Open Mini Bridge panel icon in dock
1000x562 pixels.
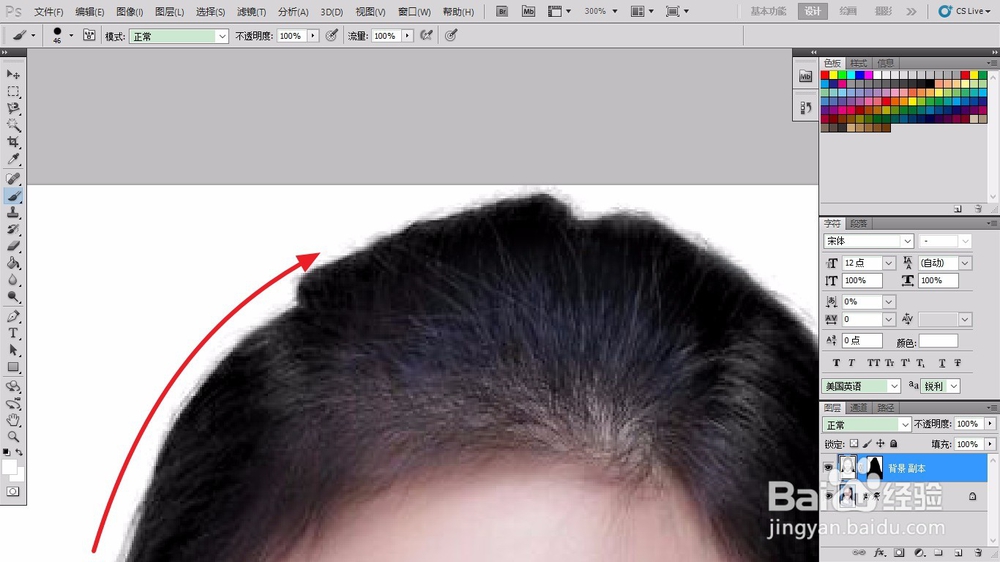coord(805,77)
